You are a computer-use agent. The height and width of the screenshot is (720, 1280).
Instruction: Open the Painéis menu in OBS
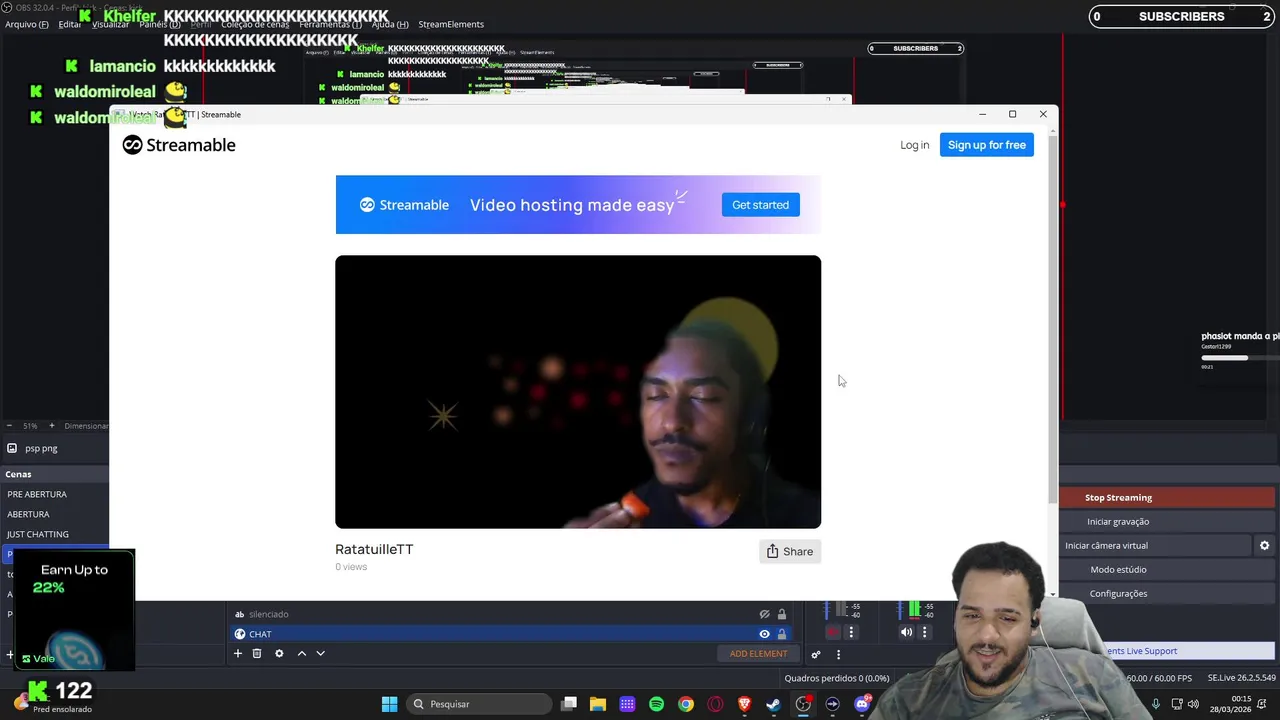click(160, 24)
